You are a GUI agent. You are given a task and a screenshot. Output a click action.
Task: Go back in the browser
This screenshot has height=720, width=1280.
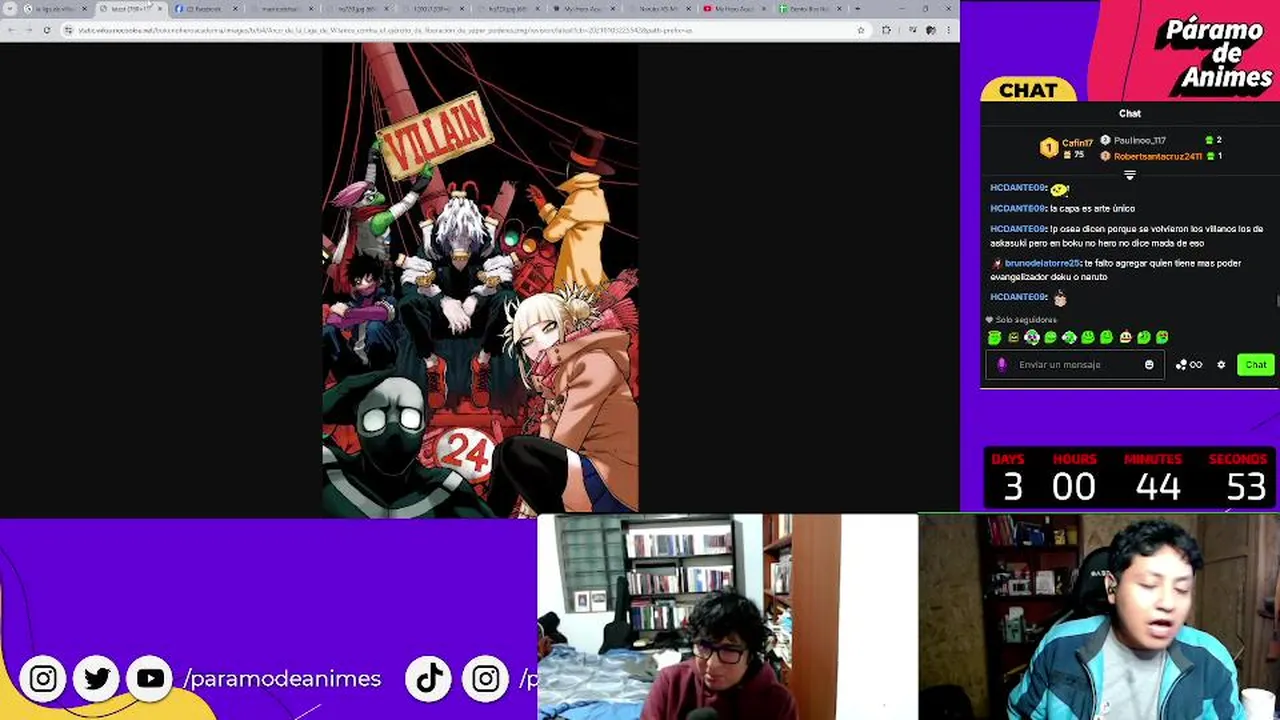(10, 30)
